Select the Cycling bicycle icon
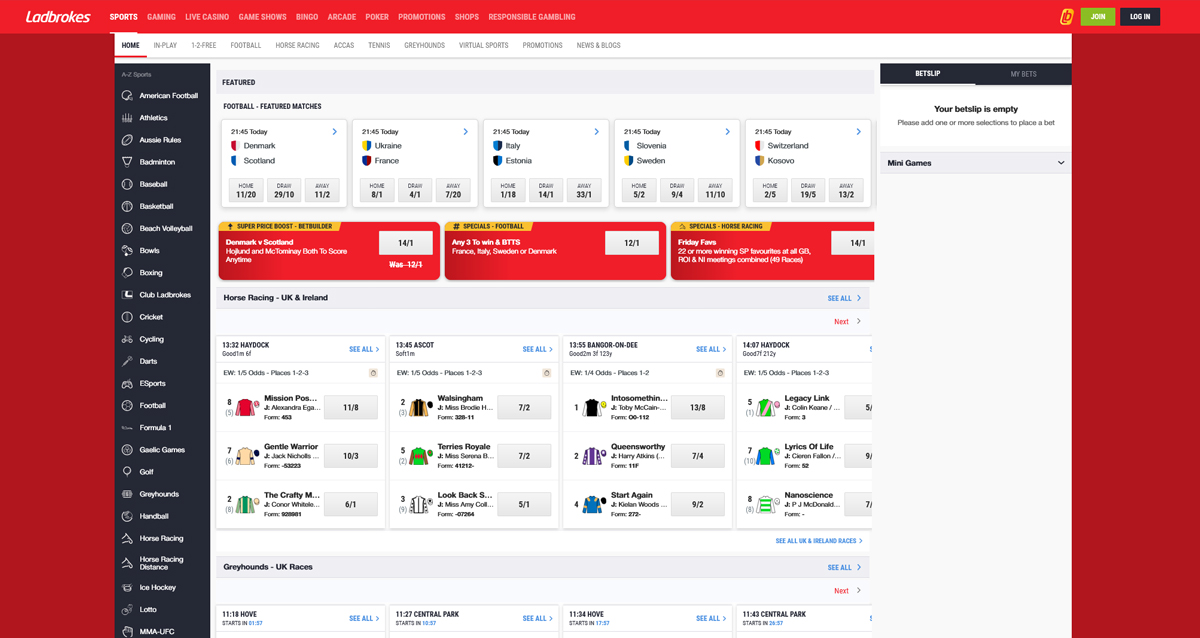This screenshot has height=638, width=1200. [x=127, y=339]
